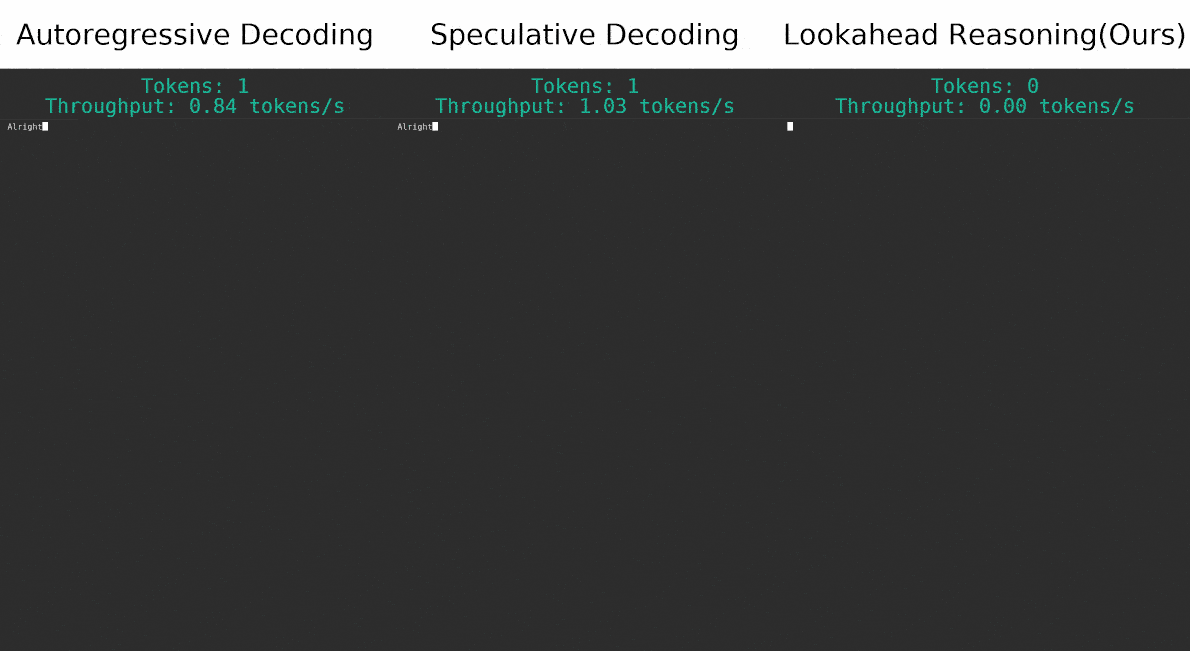Select the Tokens: 1 counter under Speculative Decoding
This screenshot has width=1190, height=651.
coord(584,86)
